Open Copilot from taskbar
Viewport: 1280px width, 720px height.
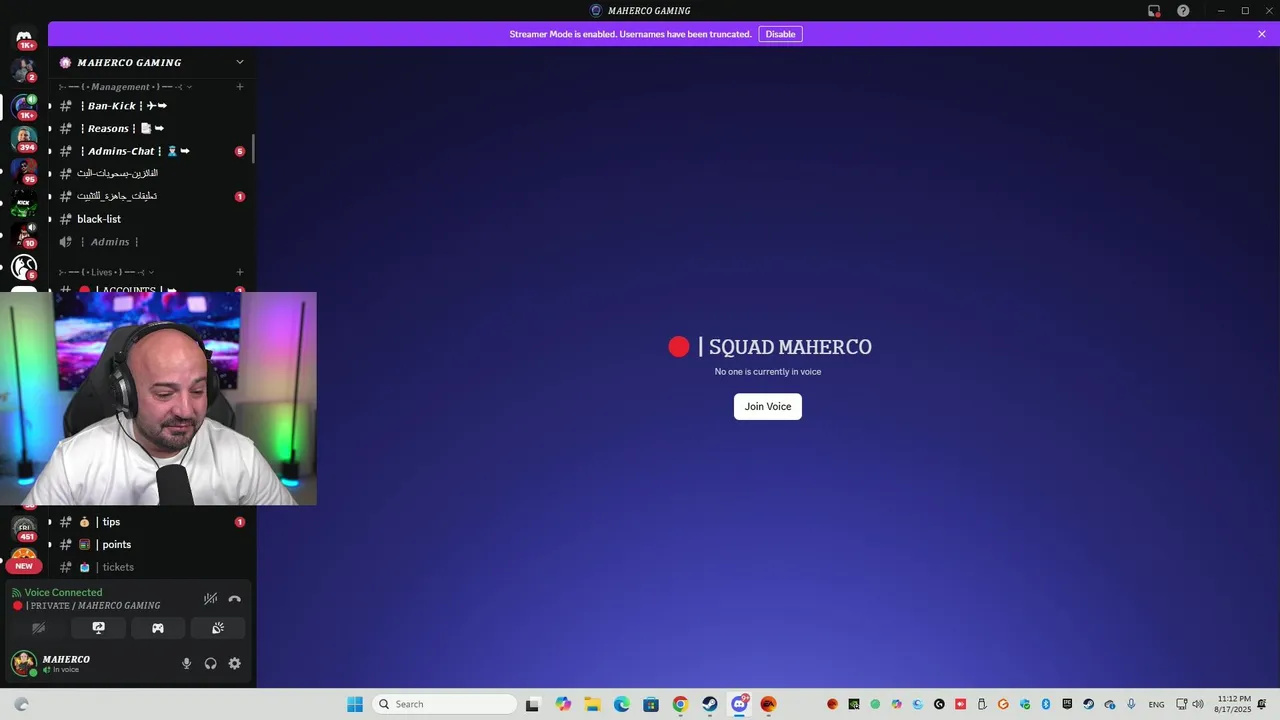coord(563,704)
